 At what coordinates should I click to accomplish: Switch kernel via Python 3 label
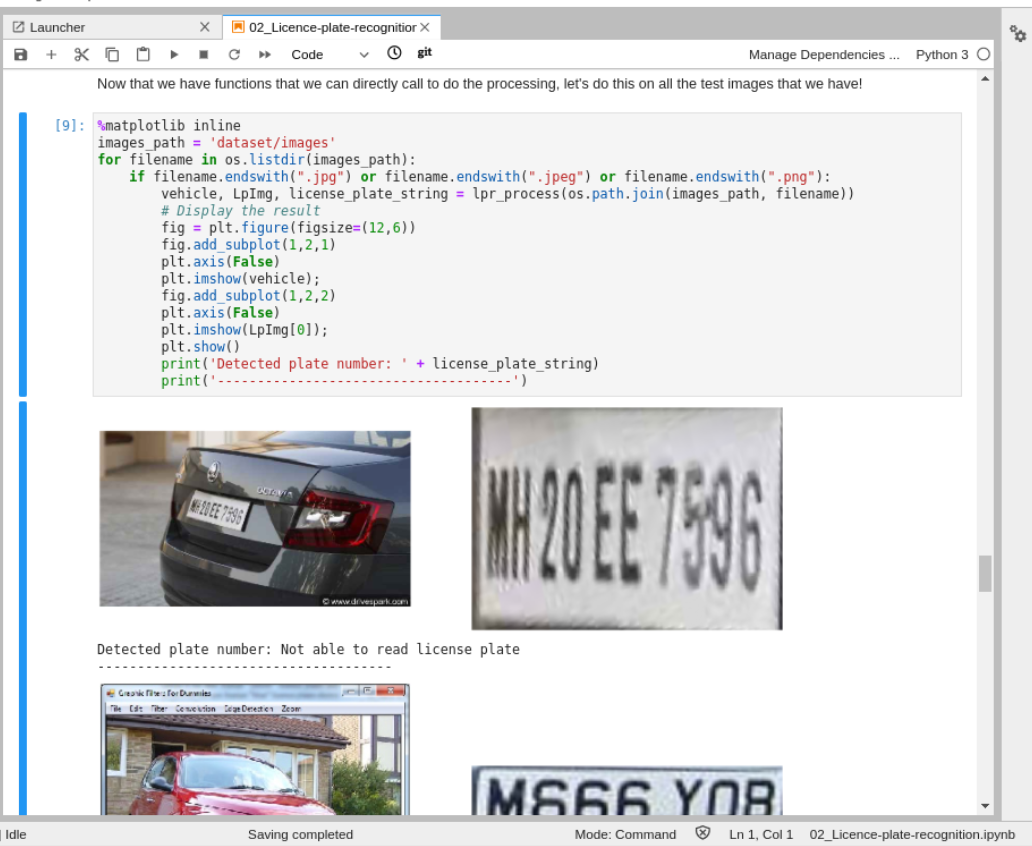coord(942,55)
